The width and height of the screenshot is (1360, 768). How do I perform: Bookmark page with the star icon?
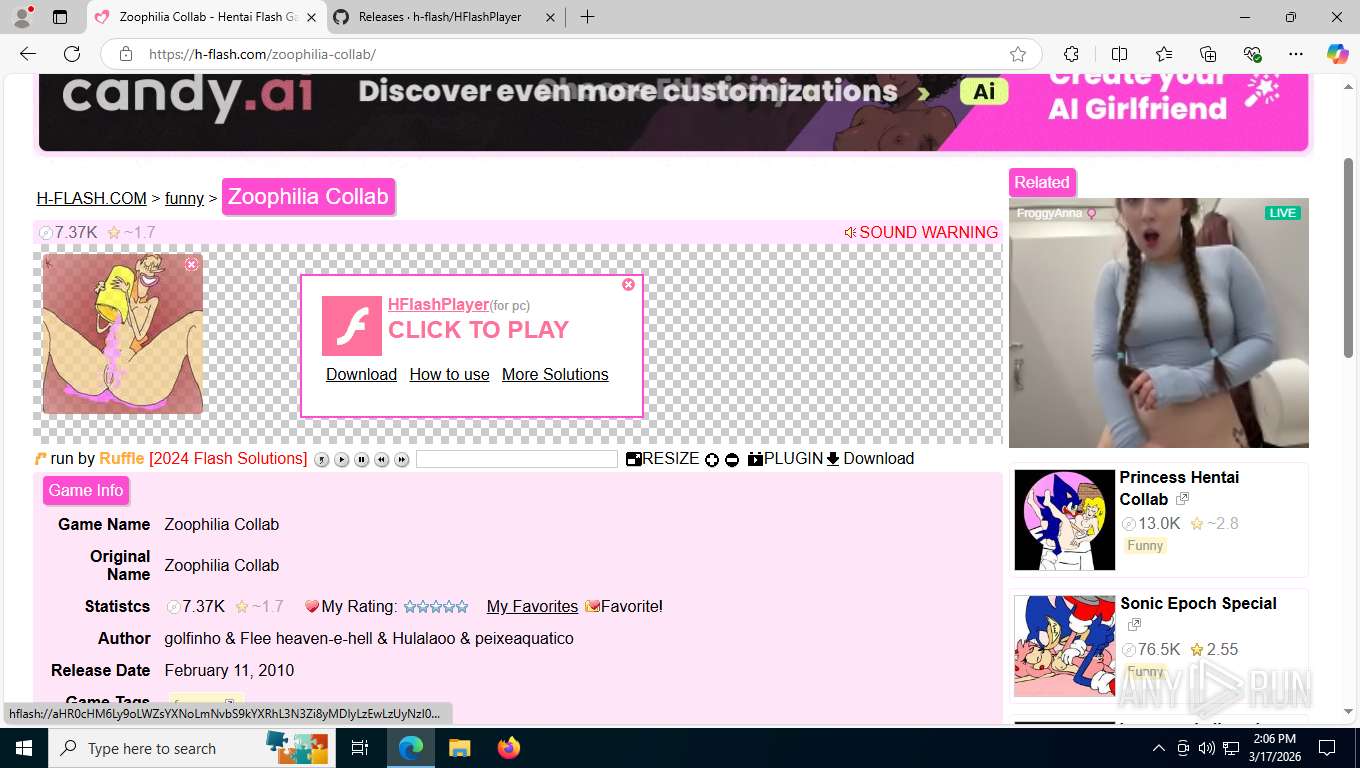coord(1018,54)
